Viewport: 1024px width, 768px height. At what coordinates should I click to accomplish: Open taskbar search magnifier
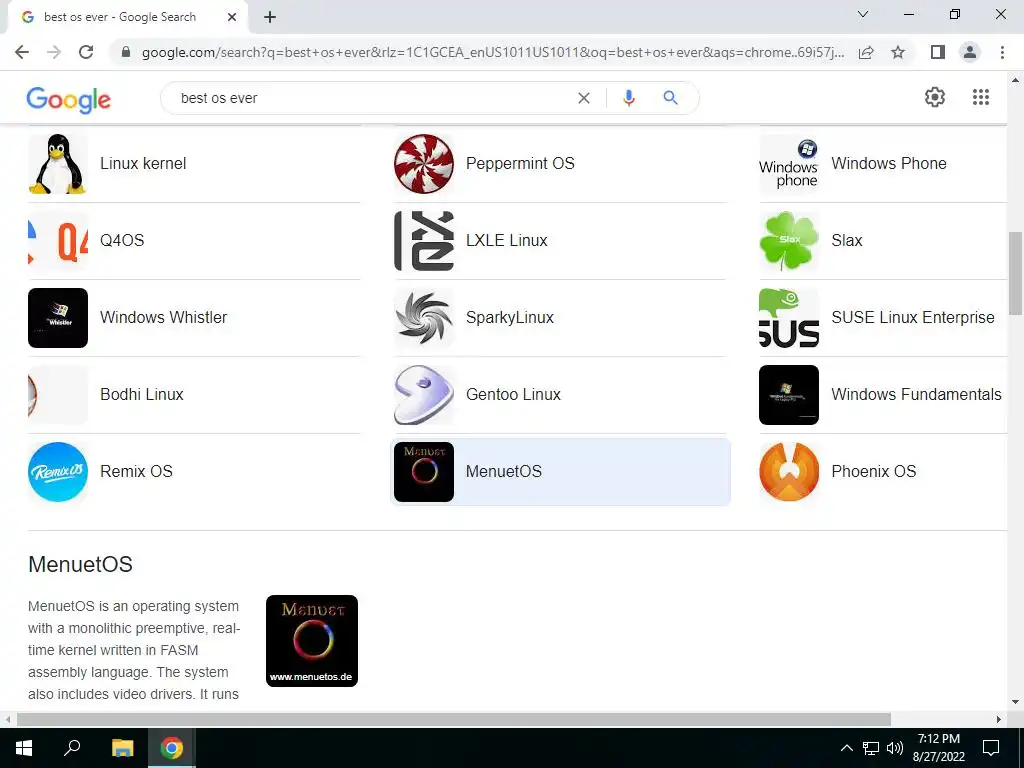72,748
